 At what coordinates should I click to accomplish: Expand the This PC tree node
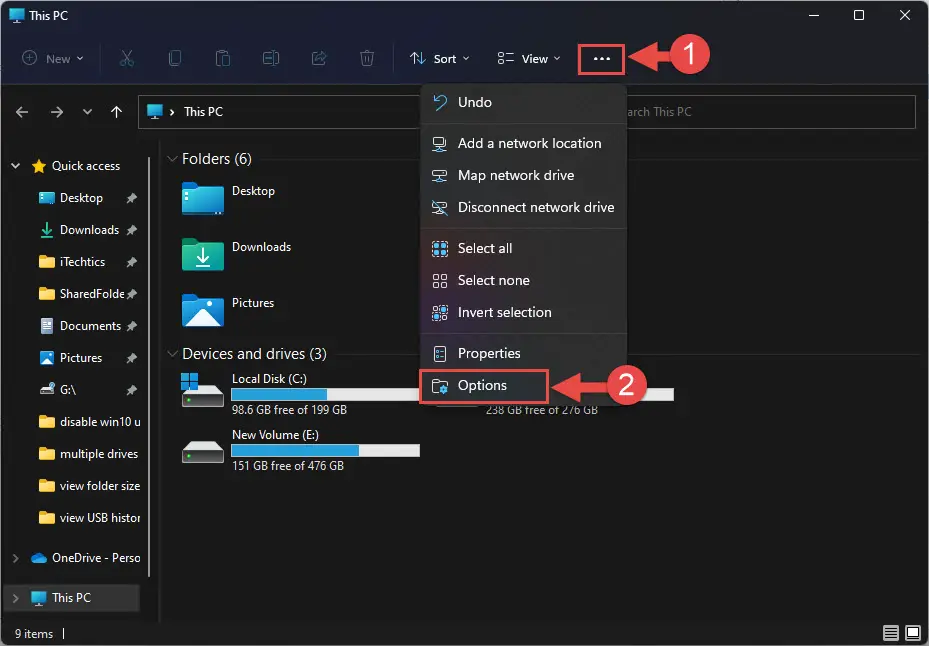point(16,598)
